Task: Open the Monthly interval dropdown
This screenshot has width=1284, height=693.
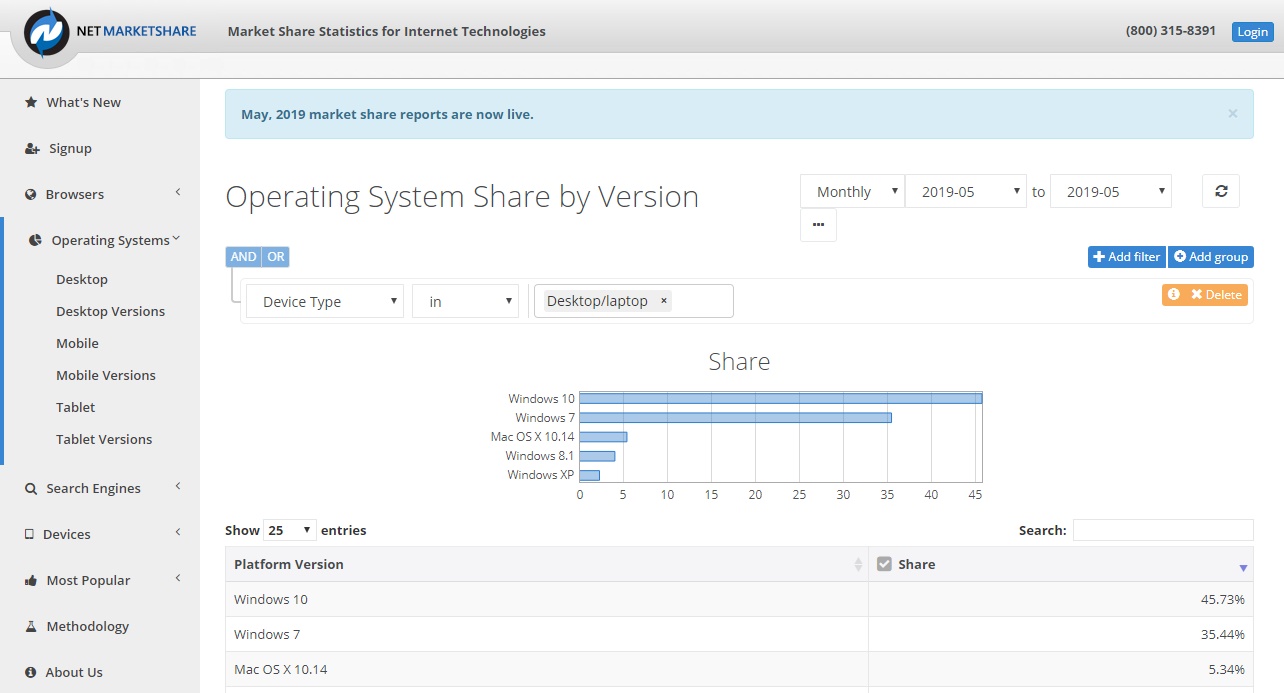Action: [852, 191]
